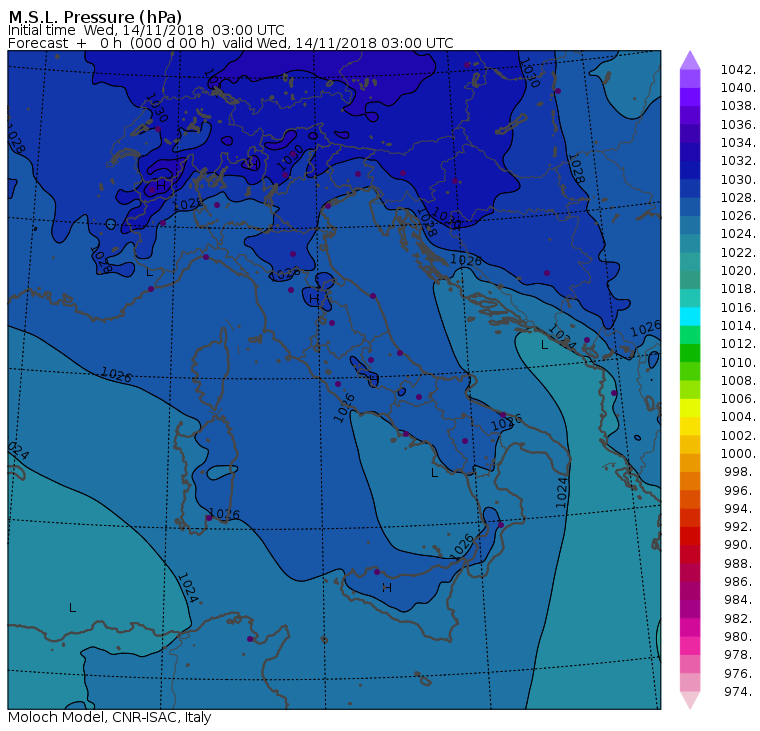Click the legend value "1010."
Viewport: 760px width, 731px height.
click(738, 363)
